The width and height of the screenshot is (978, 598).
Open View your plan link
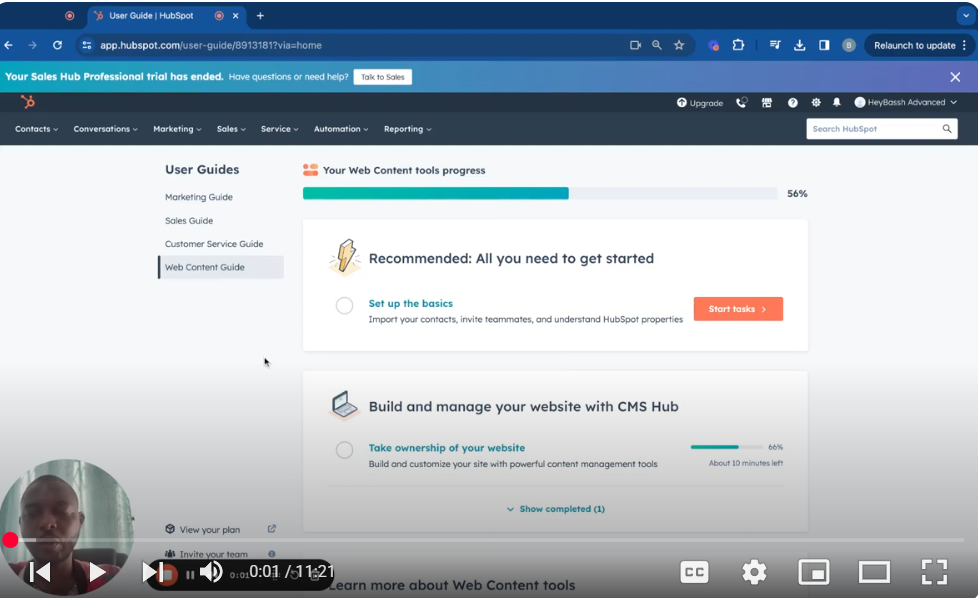pos(210,529)
